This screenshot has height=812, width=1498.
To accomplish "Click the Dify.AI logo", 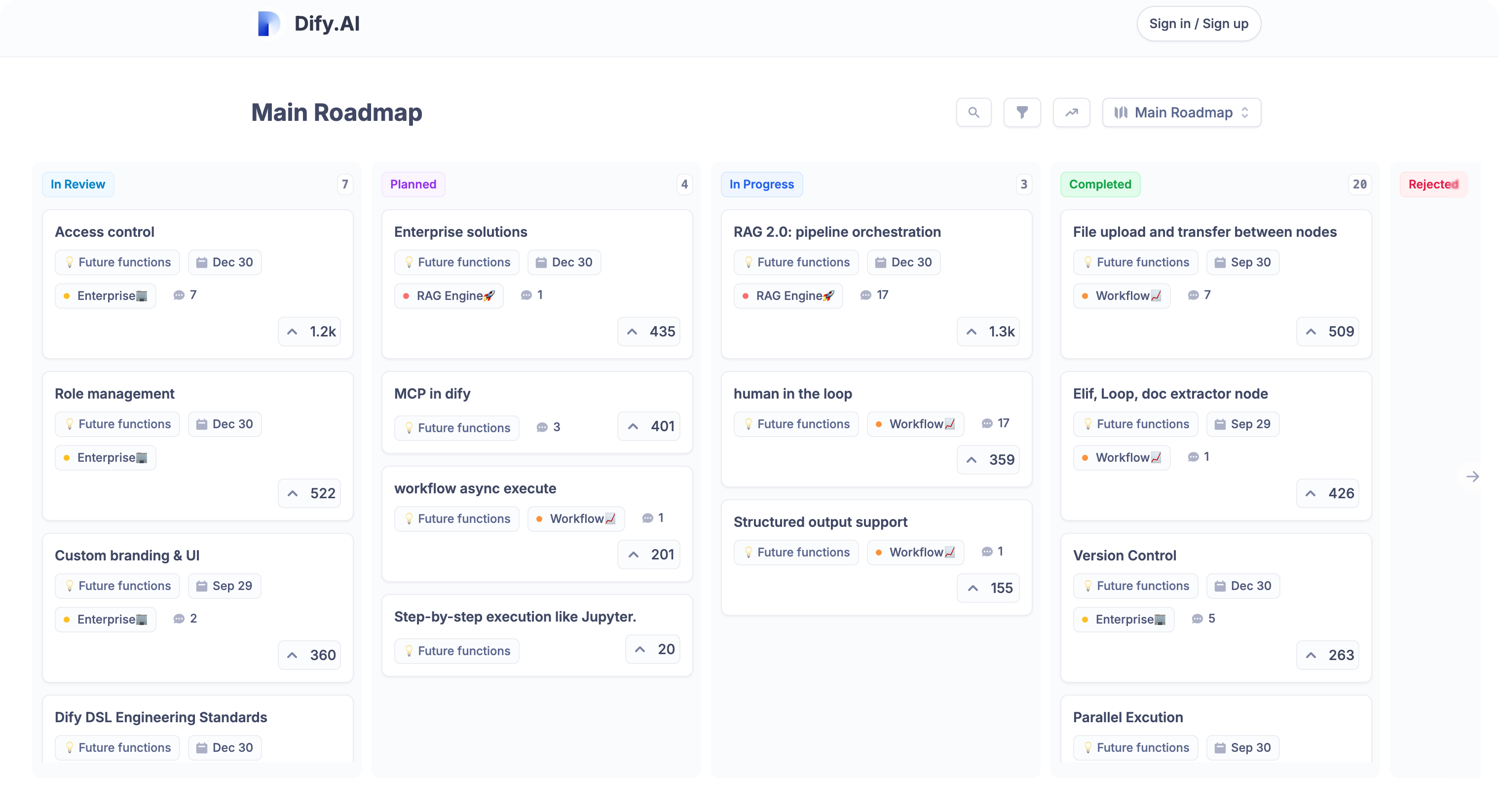I will click(268, 24).
